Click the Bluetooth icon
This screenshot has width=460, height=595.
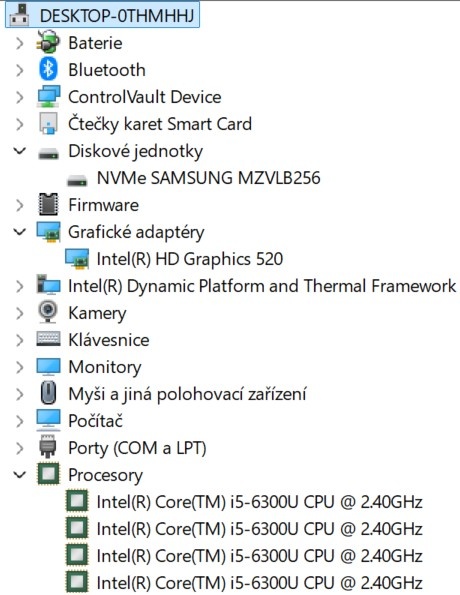pos(48,69)
